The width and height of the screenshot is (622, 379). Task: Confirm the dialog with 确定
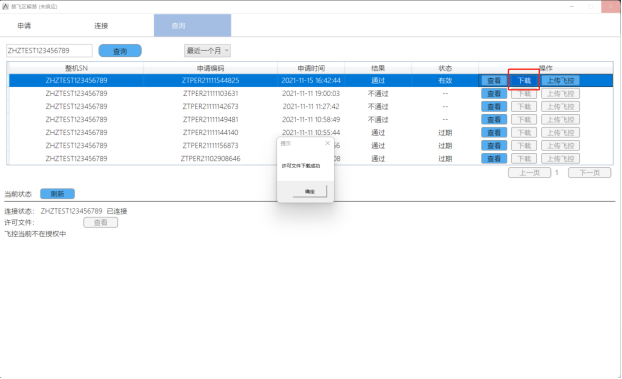click(x=310, y=191)
